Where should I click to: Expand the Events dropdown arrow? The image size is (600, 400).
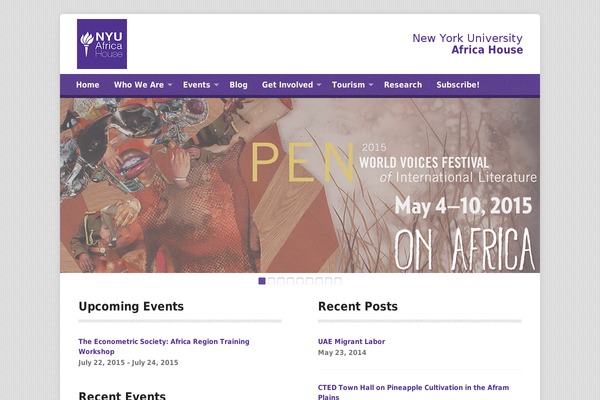pyautogui.click(x=216, y=85)
